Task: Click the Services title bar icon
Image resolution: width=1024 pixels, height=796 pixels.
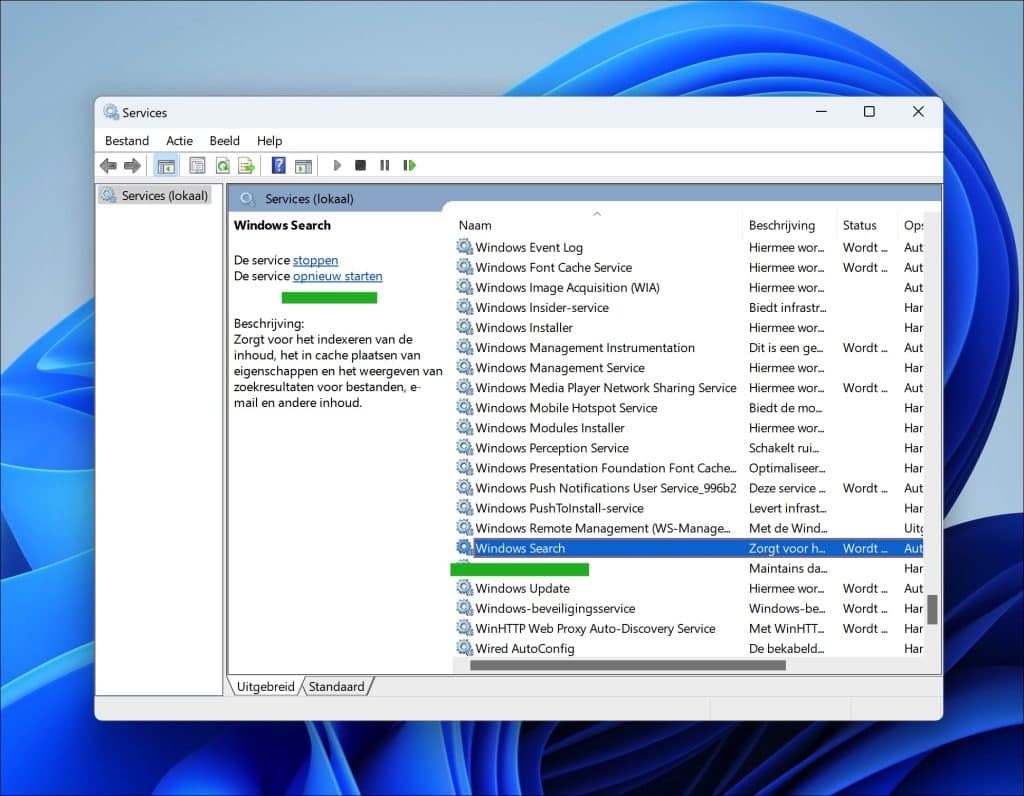Action: pos(111,112)
